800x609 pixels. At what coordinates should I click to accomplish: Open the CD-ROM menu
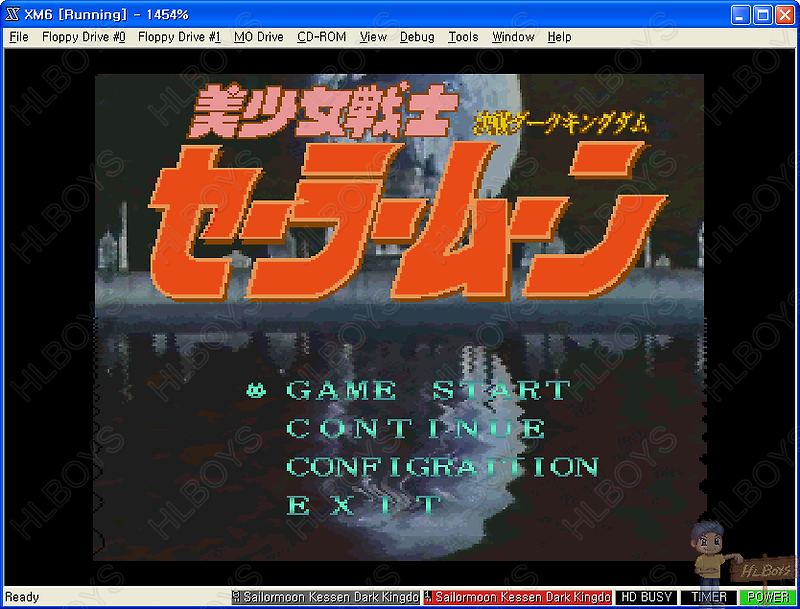tap(321, 37)
